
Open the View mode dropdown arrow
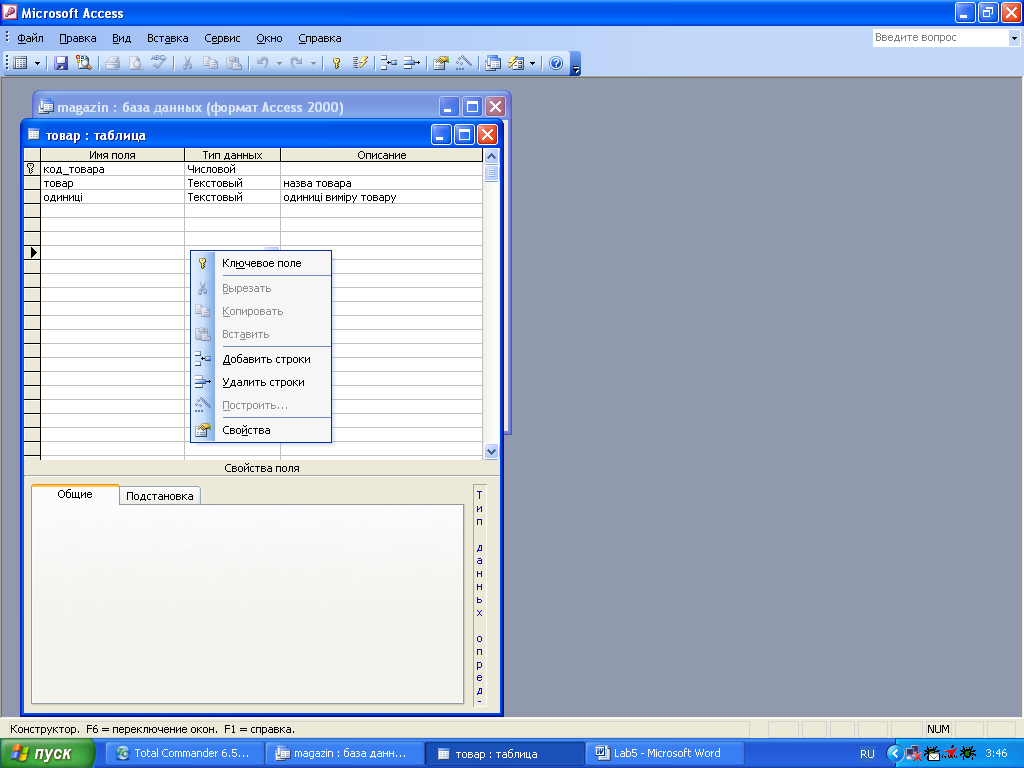37,63
